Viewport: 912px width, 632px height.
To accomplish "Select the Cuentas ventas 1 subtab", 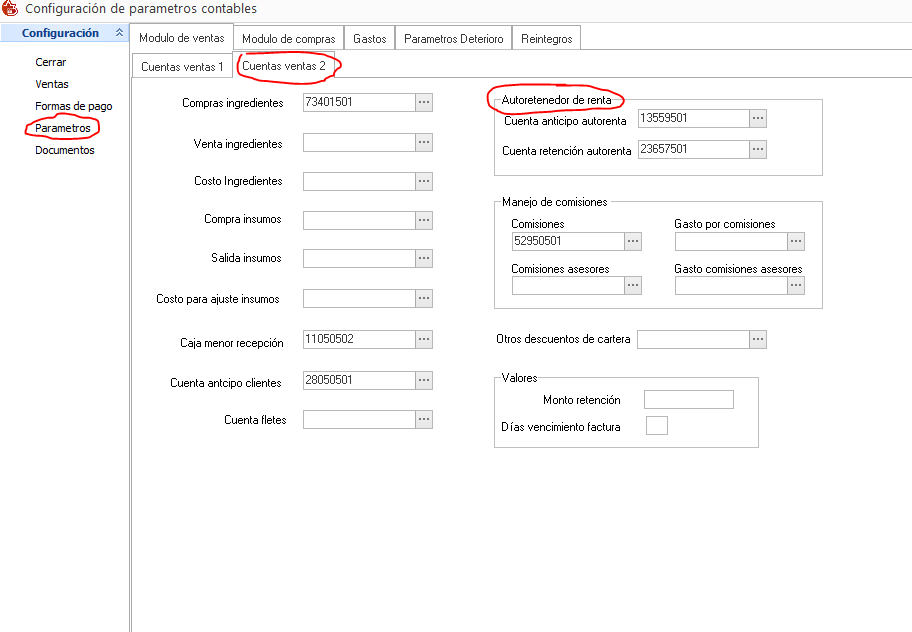I will tap(182, 66).
